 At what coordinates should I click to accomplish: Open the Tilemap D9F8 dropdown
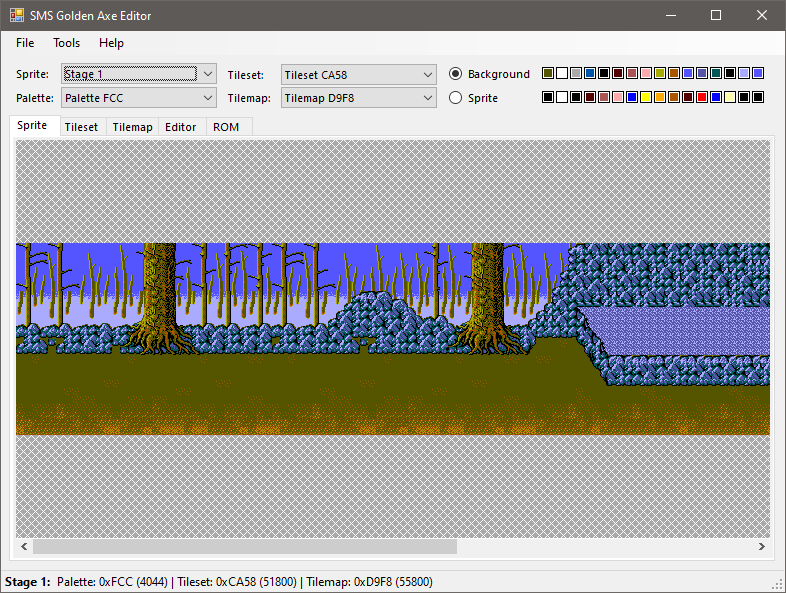point(358,98)
